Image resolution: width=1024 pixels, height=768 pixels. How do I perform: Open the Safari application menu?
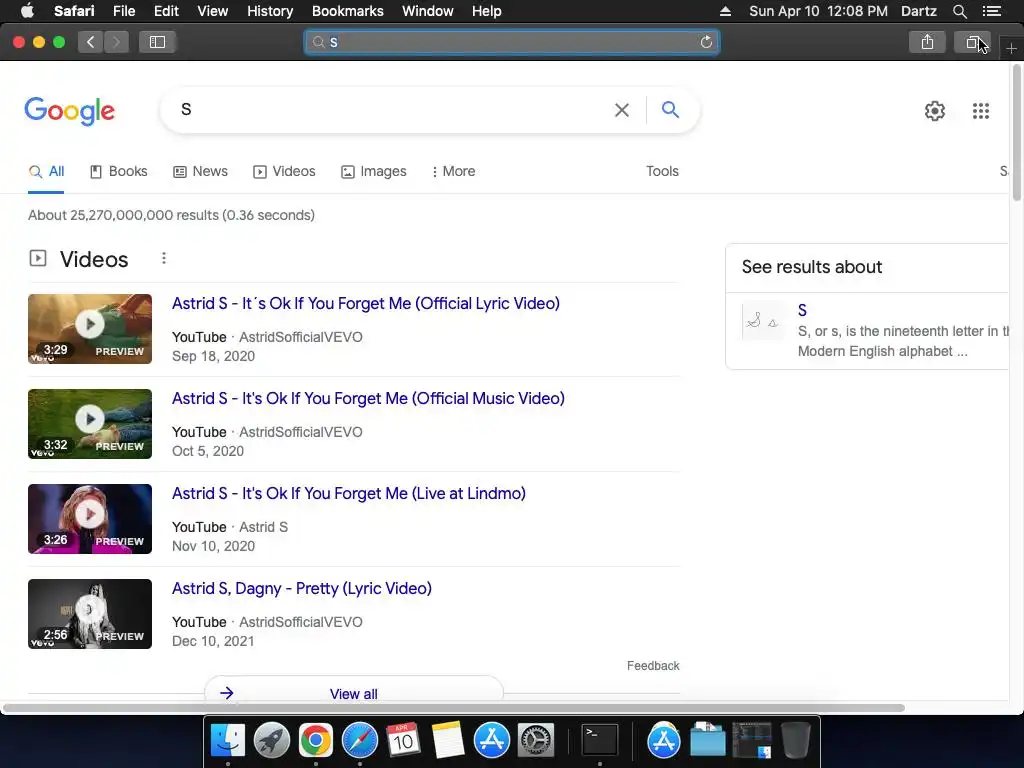pyautogui.click(x=74, y=11)
